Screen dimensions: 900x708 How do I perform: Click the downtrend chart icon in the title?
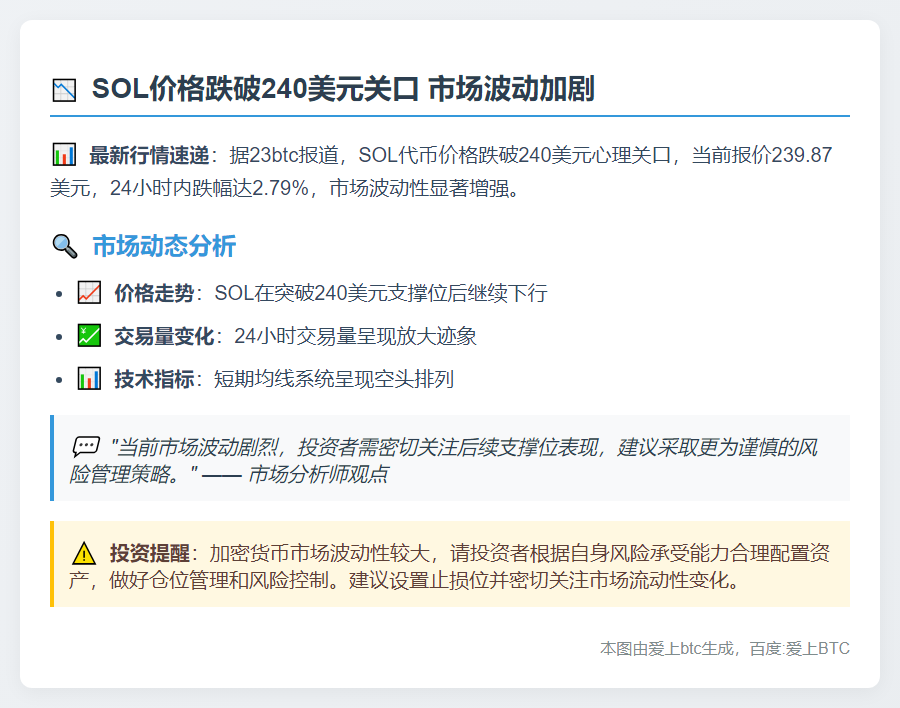click(64, 91)
